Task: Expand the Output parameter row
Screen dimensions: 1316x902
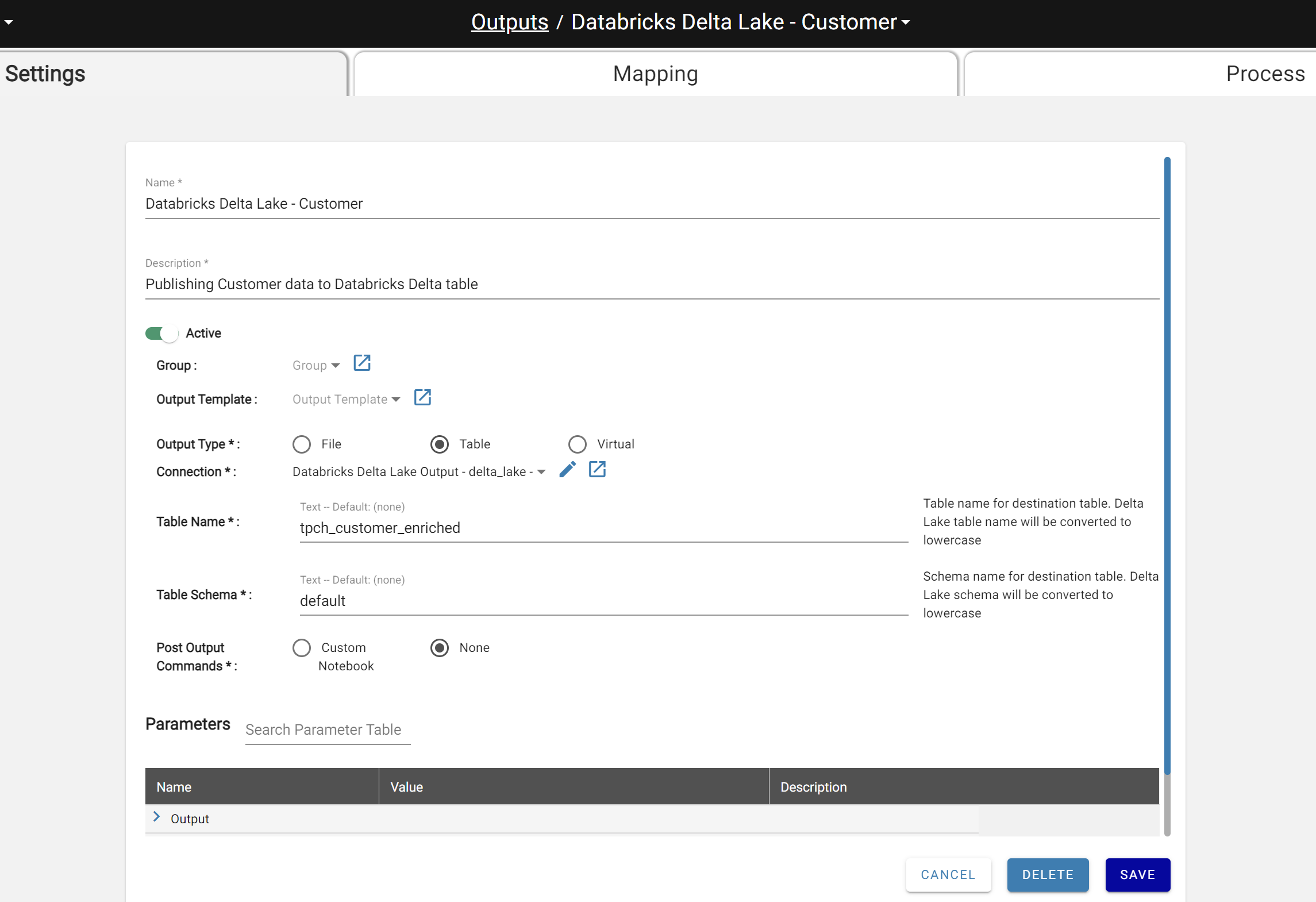Action: tap(156, 817)
